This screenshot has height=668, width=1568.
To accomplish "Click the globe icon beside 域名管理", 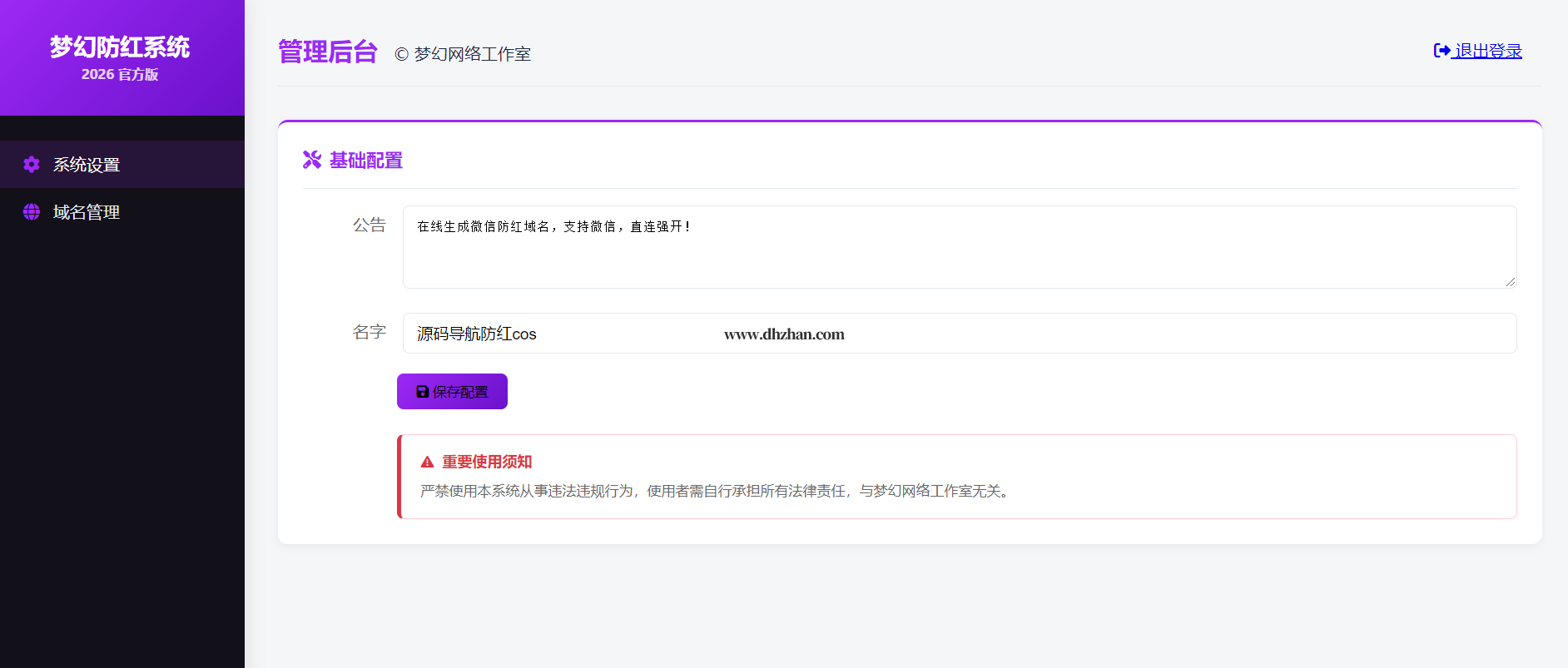I will [x=32, y=212].
